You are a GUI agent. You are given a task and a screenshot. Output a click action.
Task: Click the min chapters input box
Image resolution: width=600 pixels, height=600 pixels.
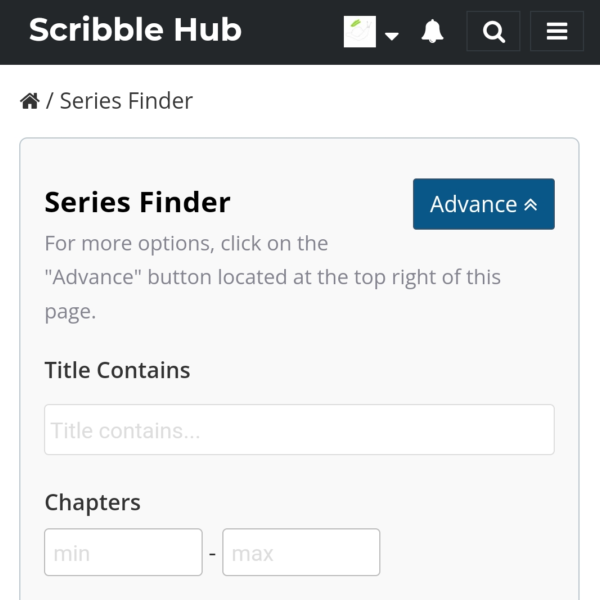(123, 552)
